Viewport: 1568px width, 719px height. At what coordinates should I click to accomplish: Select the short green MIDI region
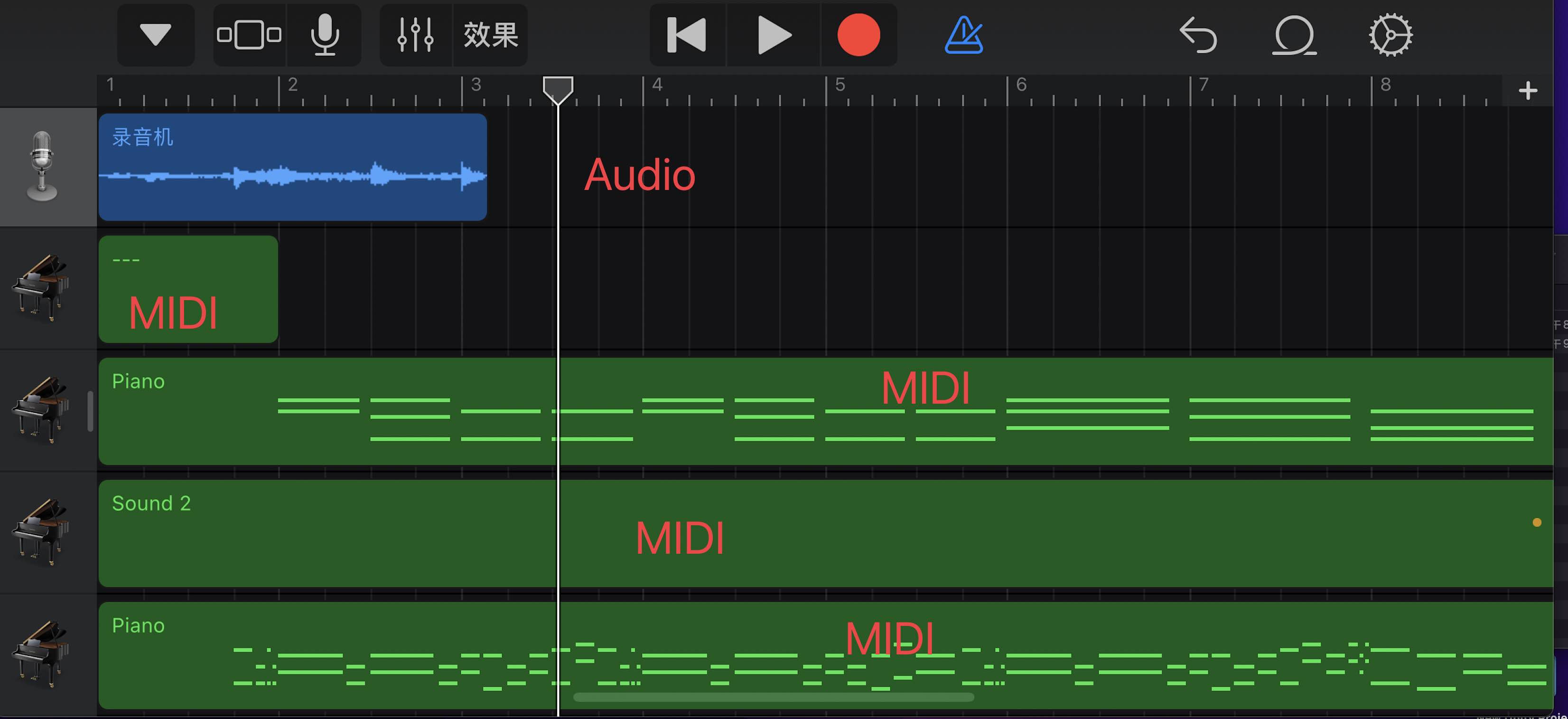188,289
